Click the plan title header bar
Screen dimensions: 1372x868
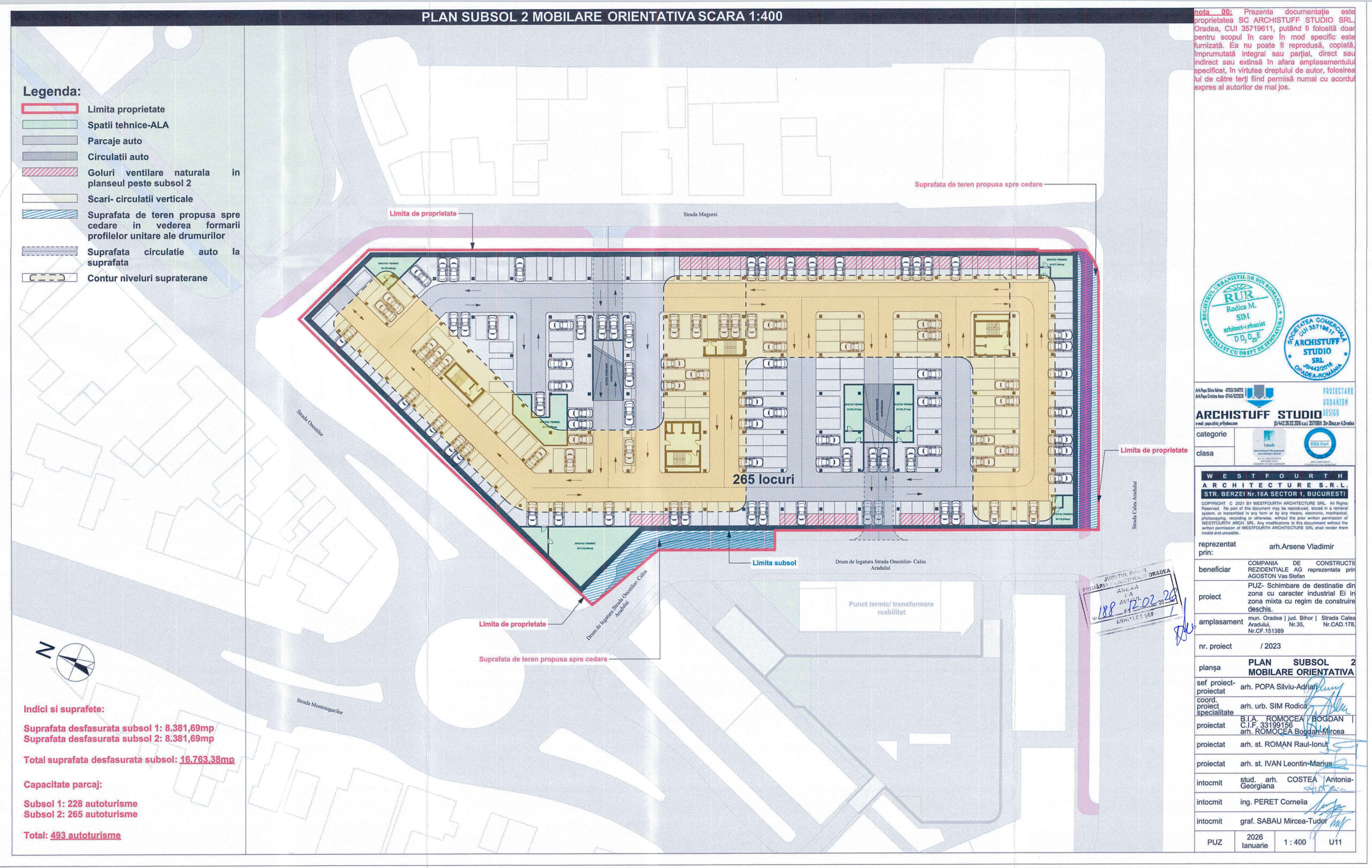601,17
